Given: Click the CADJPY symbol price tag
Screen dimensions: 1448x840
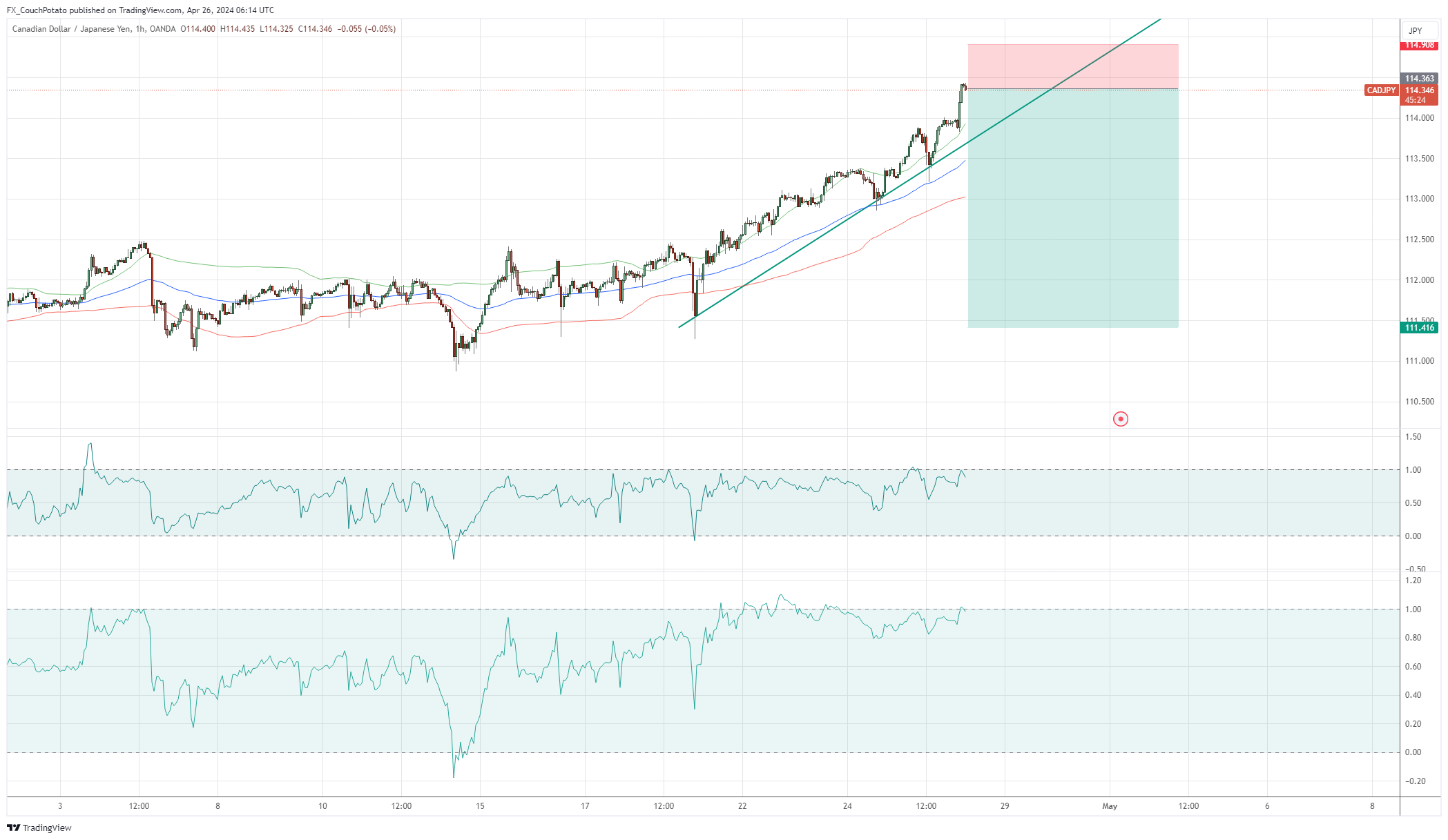Looking at the screenshot, I should (x=1381, y=90).
